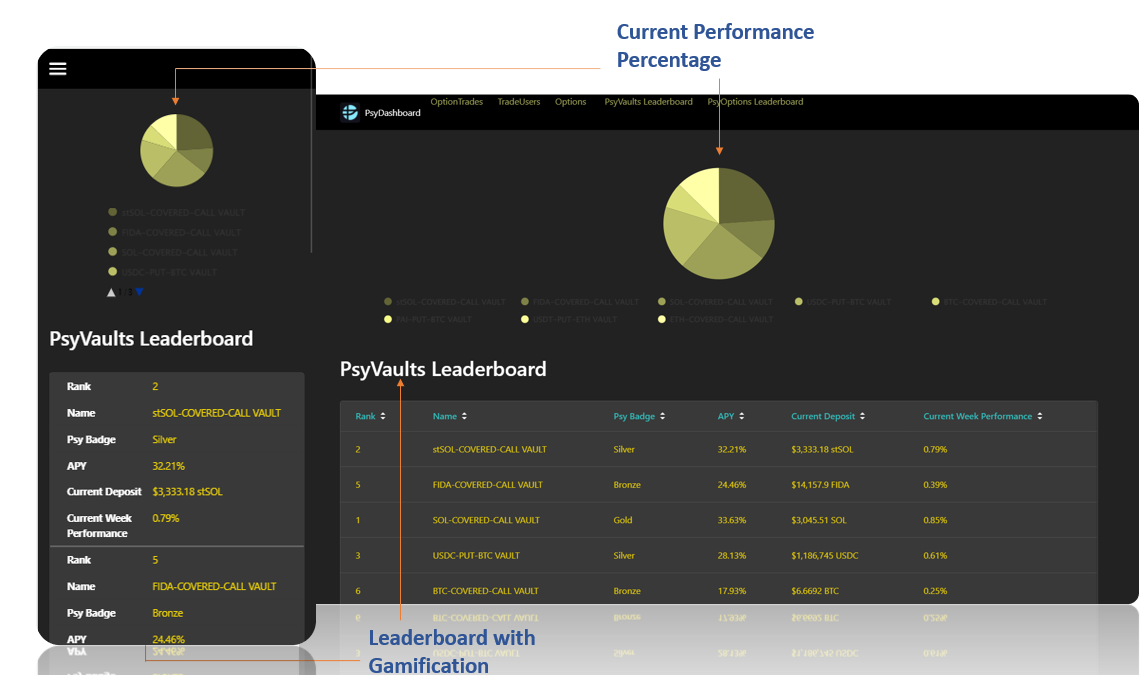This screenshot has width=1146, height=675.
Task: Select FIDA-COVERED-CALL VAULT table row name
Action: [487, 484]
